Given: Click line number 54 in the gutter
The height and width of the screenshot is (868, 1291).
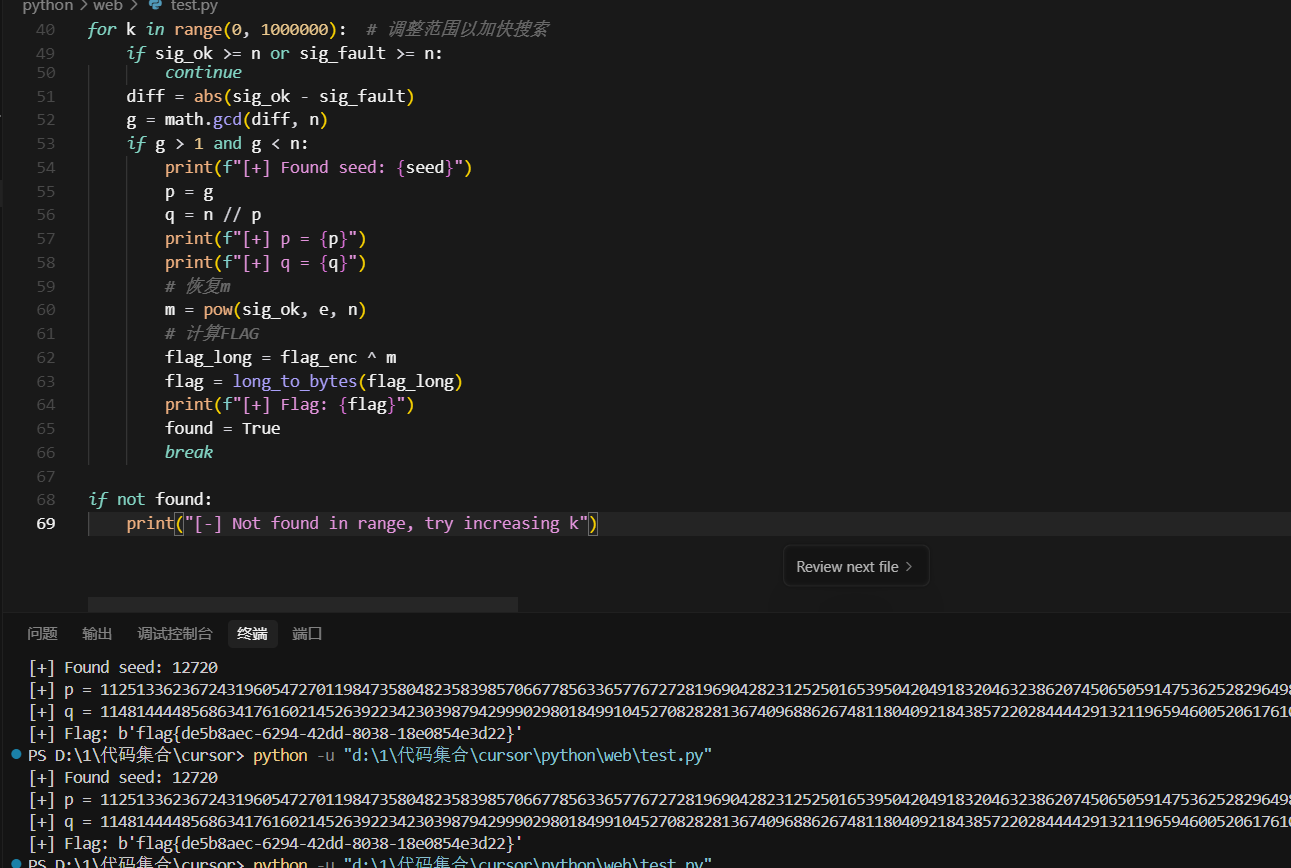Looking at the screenshot, I should point(45,167).
